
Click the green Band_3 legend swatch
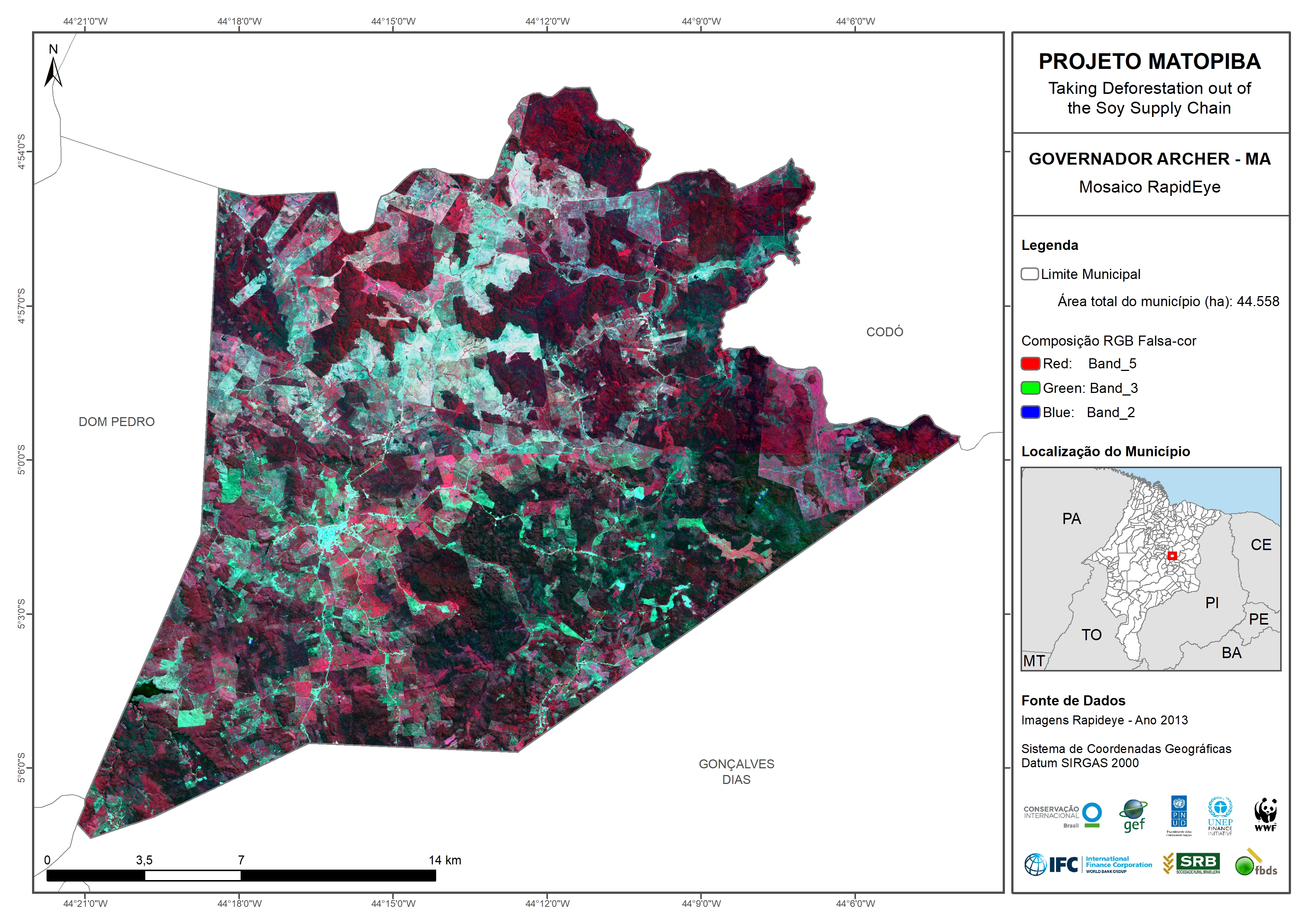tap(1030, 388)
